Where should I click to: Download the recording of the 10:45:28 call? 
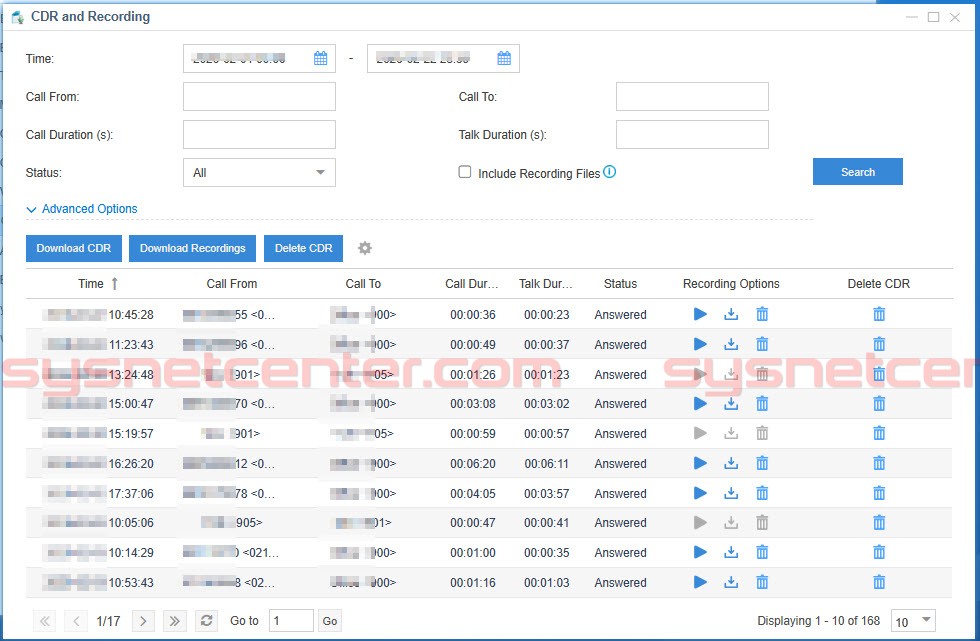coord(730,314)
